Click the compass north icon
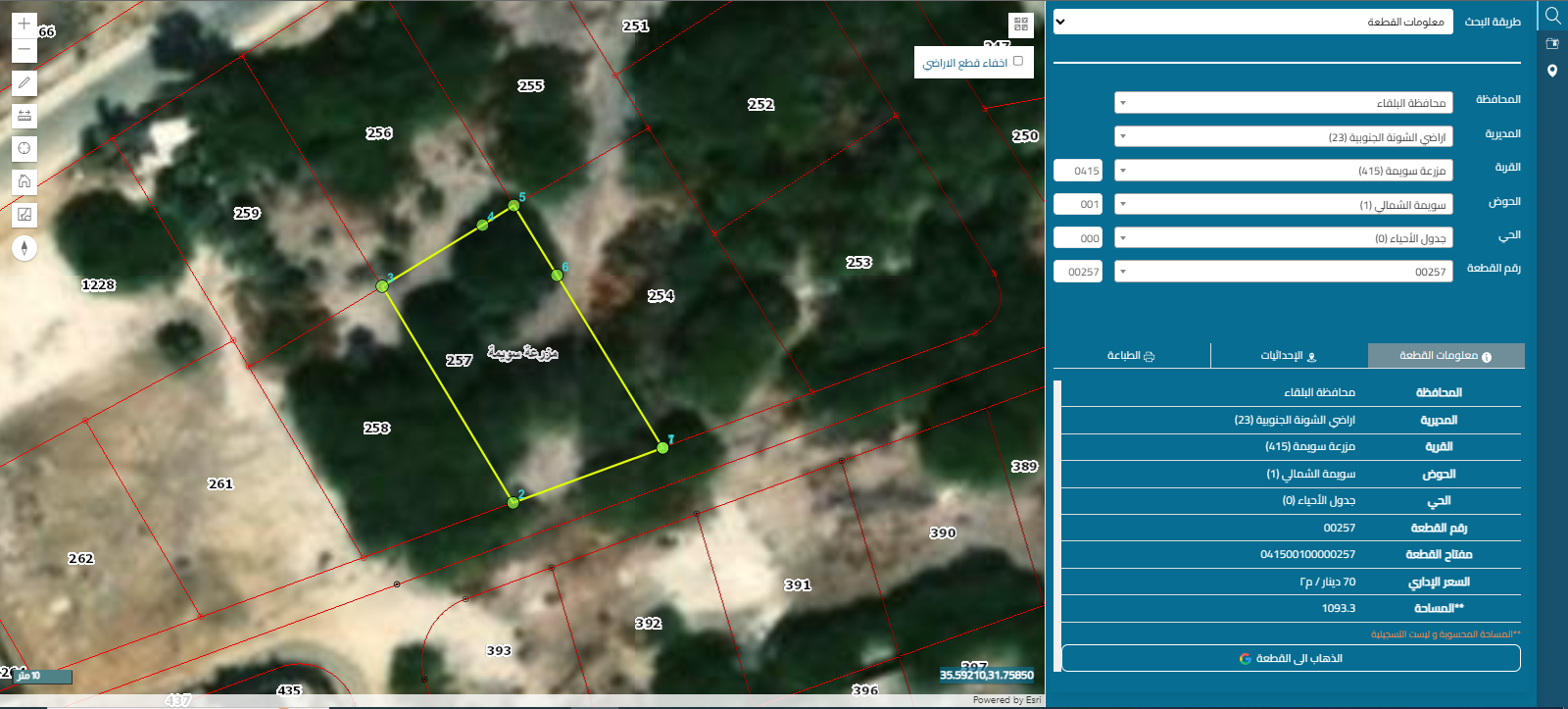The image size is (1568, 709). (x=24, y=248)
